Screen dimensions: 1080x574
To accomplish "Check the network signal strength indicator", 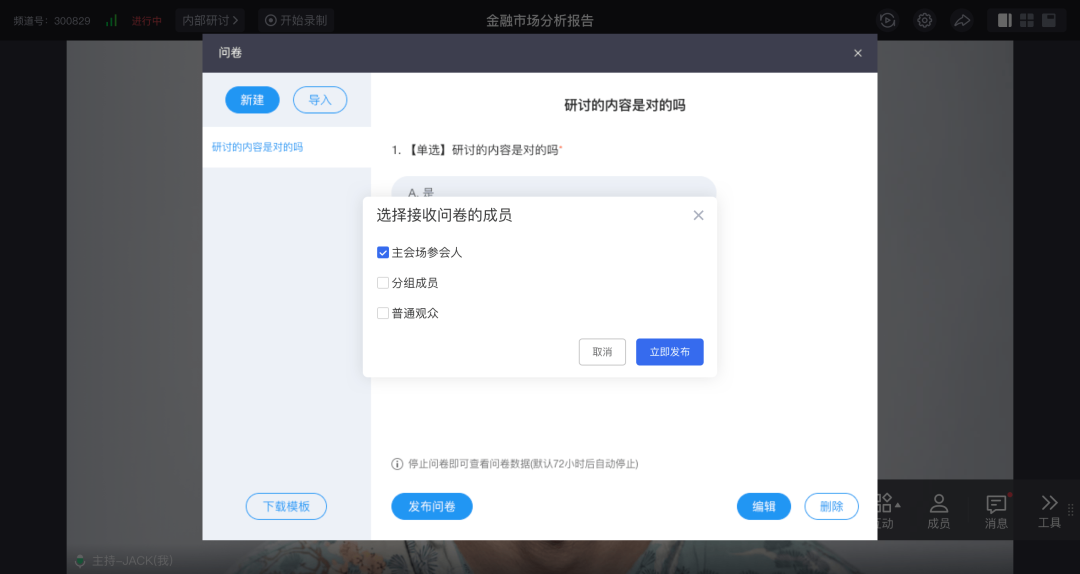I will [x=111, y=20].
